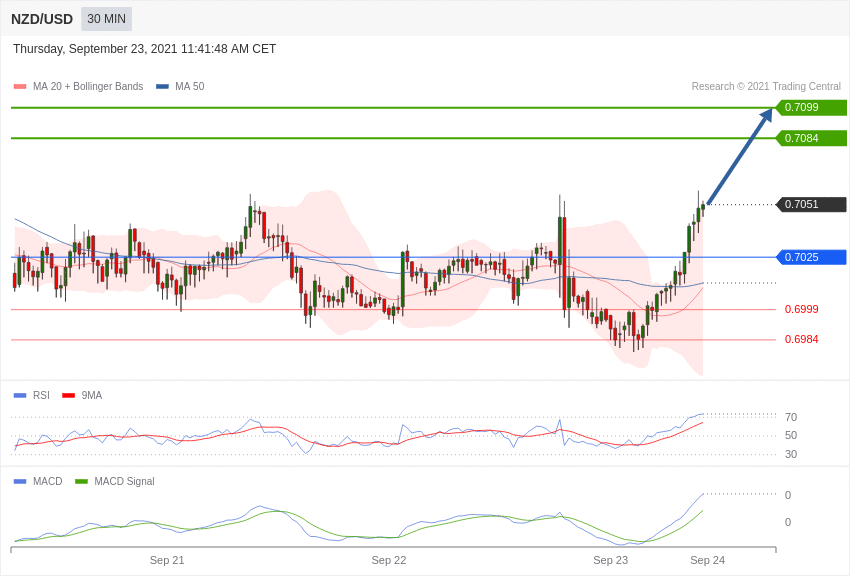
Task: Click the black 0.7051 current price tag
Action: [812, 204]
